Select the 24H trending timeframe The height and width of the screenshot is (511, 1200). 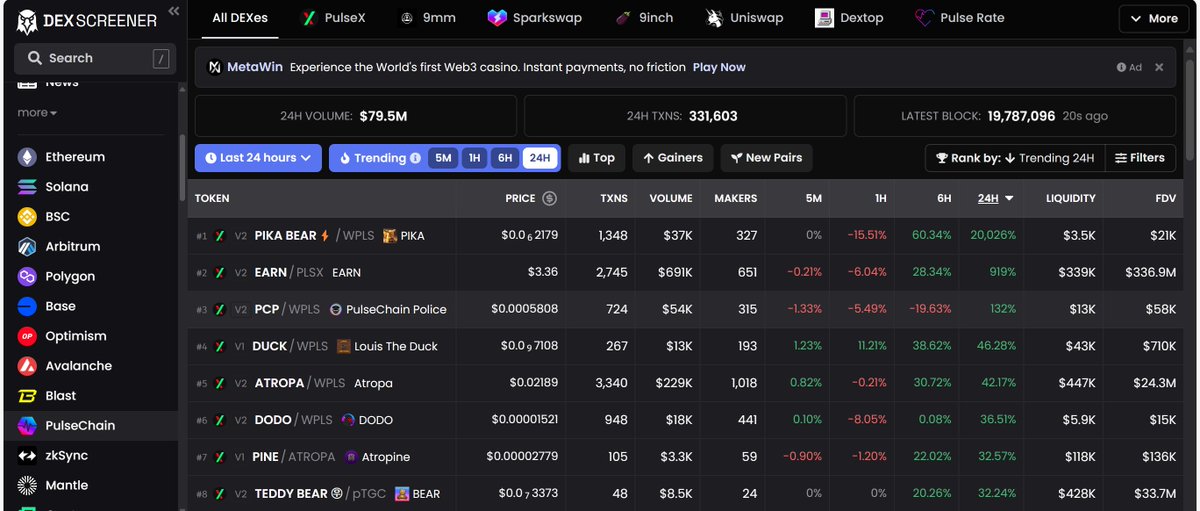[x=540, y=158]
